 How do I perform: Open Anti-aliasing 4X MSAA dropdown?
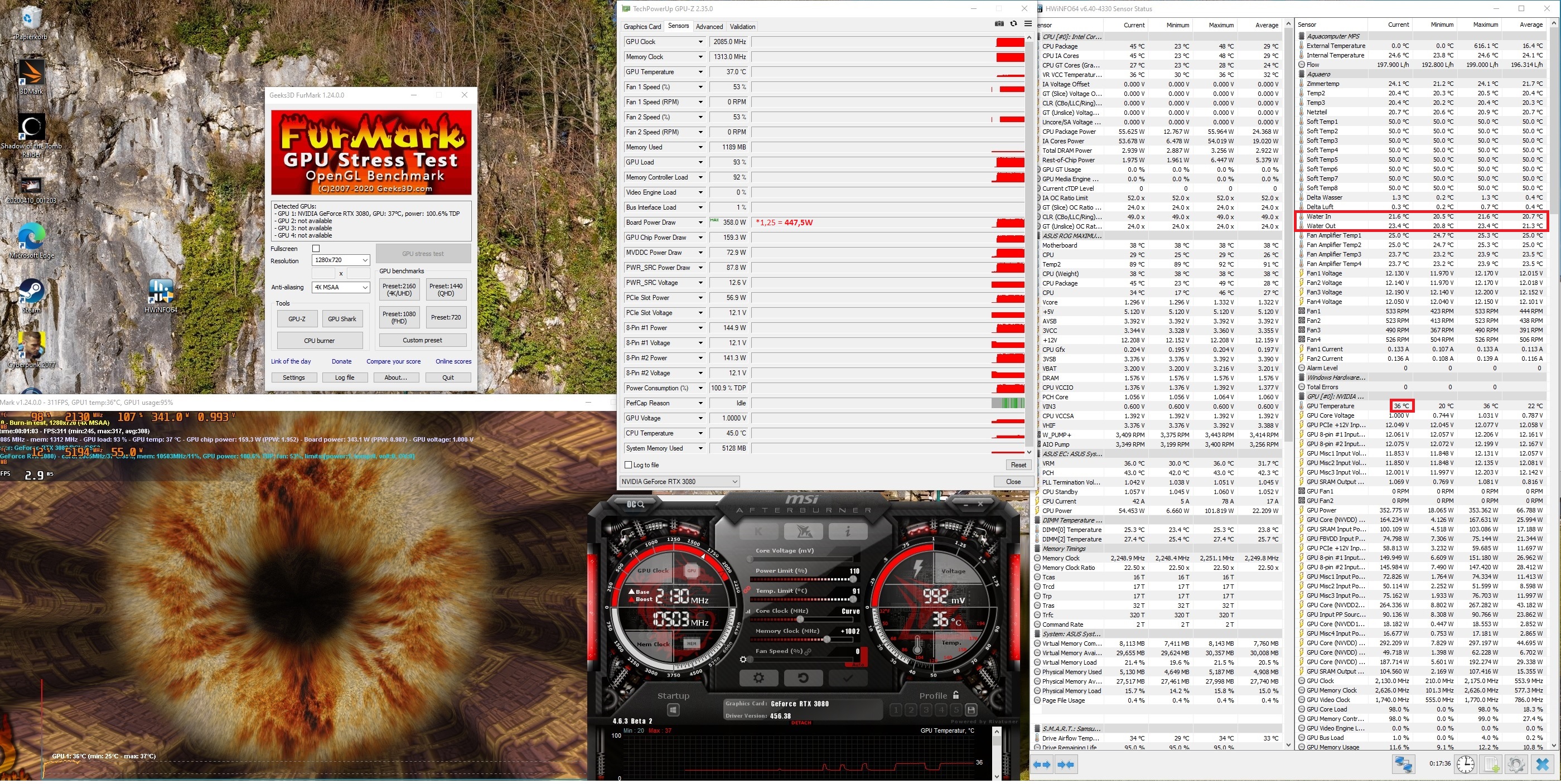click(341, 287)
